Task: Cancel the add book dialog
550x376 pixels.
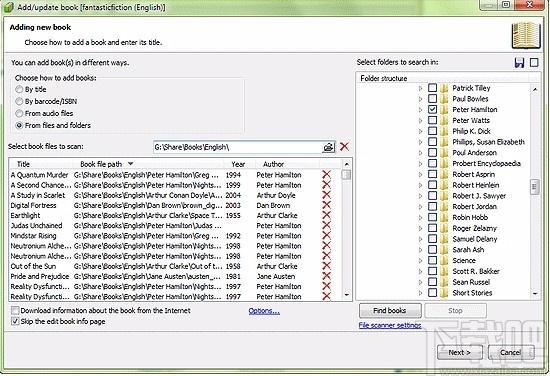Action: tap(511, 352)
